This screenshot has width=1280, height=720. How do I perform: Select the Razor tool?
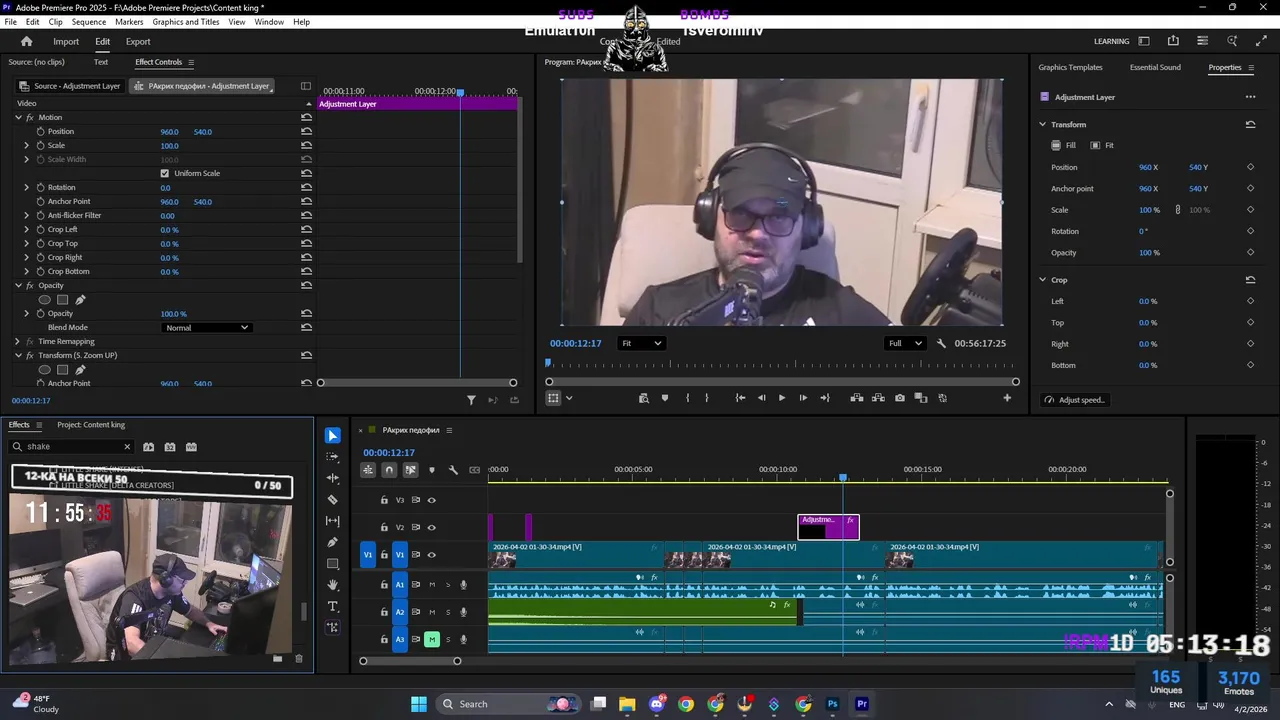point(333,500)
